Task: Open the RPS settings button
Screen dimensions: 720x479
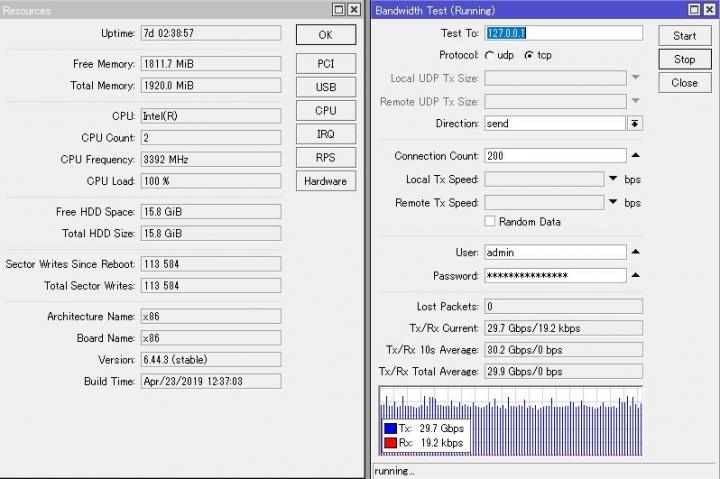Action: tap(326, 158)
